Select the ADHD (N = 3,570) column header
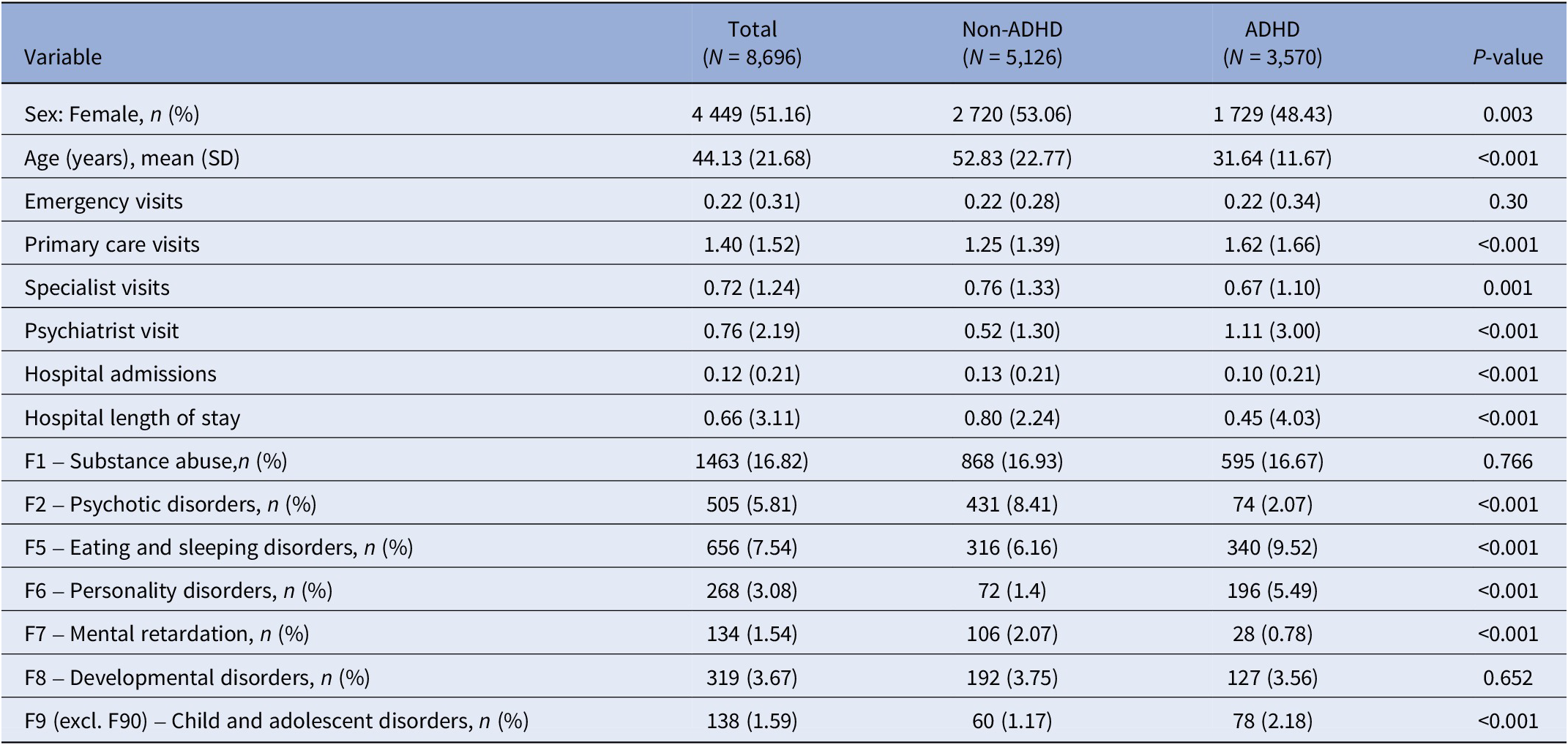Image resolution: width=1568 pixels, height=745 pixels. click(x=1272, y=43)
